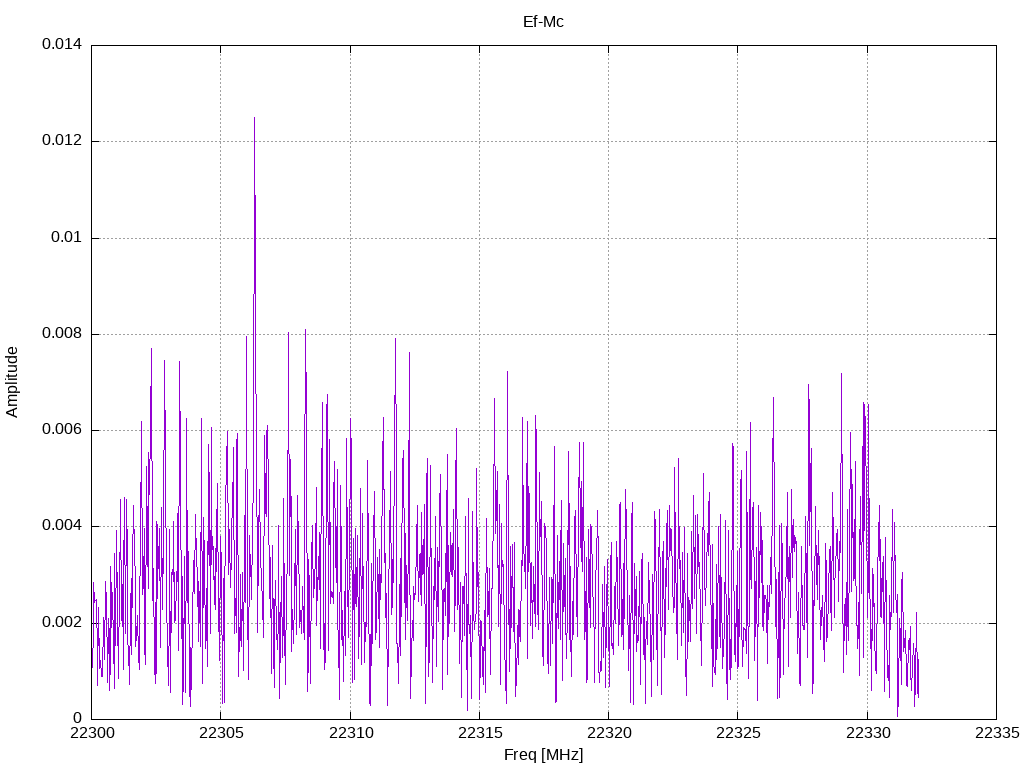Click the 22310 x-axis tick label
This screenshot has height=768, width=1024.
pos(350,735)
